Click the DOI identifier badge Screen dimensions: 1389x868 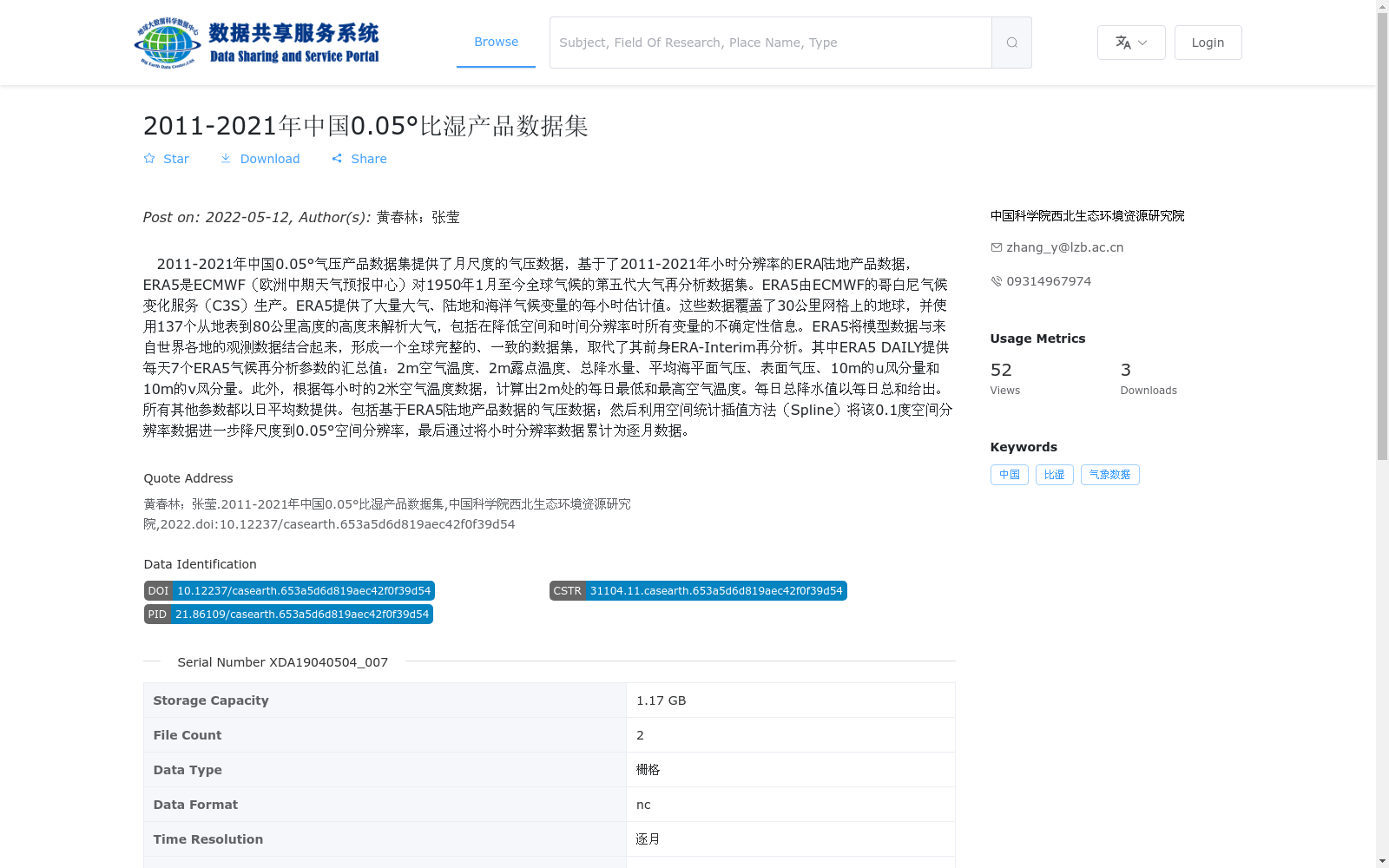tap(289, 591)
